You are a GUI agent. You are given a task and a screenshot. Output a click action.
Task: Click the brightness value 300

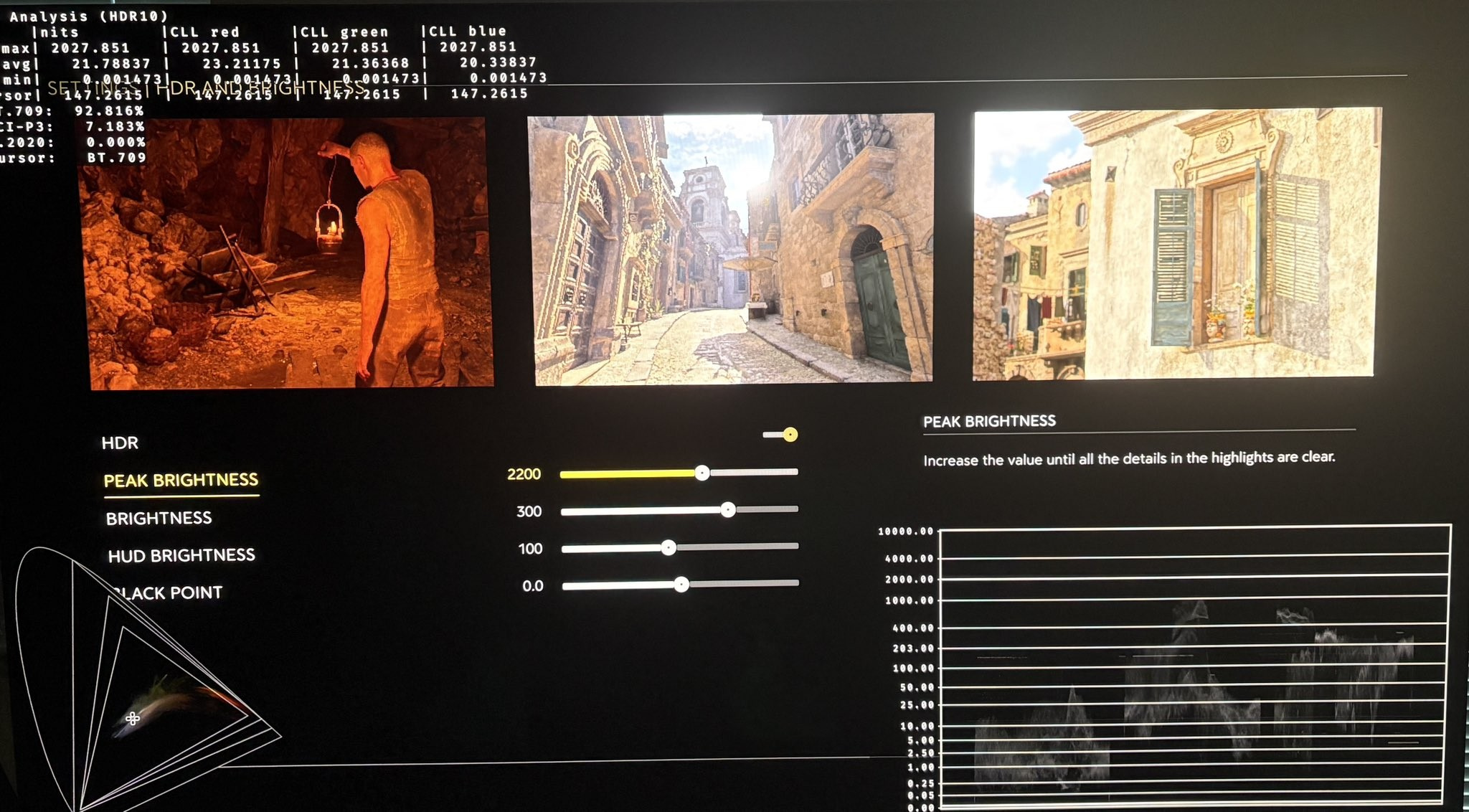pyautogui.click(x=529, y=511)
